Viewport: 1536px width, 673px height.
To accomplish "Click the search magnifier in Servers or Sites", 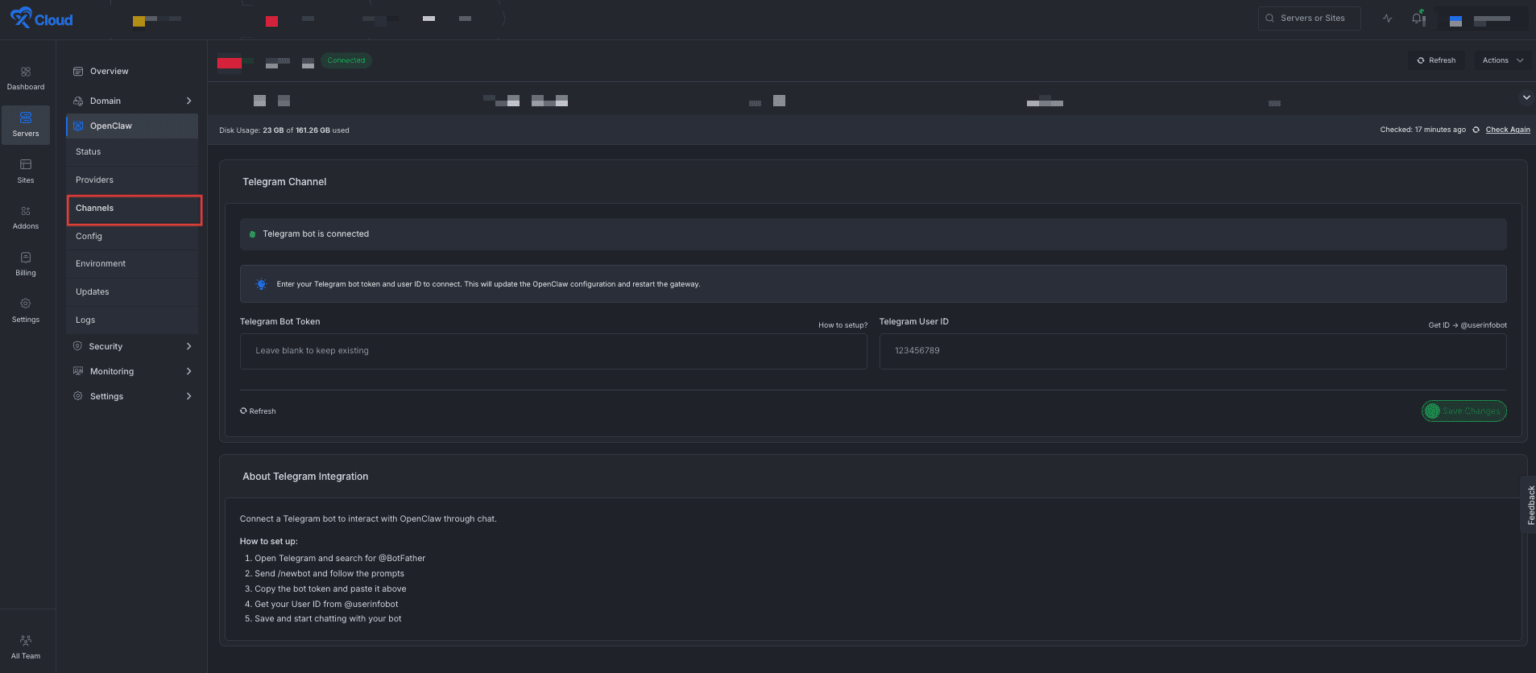I will pyautogui.click(x=1270, y=17).
